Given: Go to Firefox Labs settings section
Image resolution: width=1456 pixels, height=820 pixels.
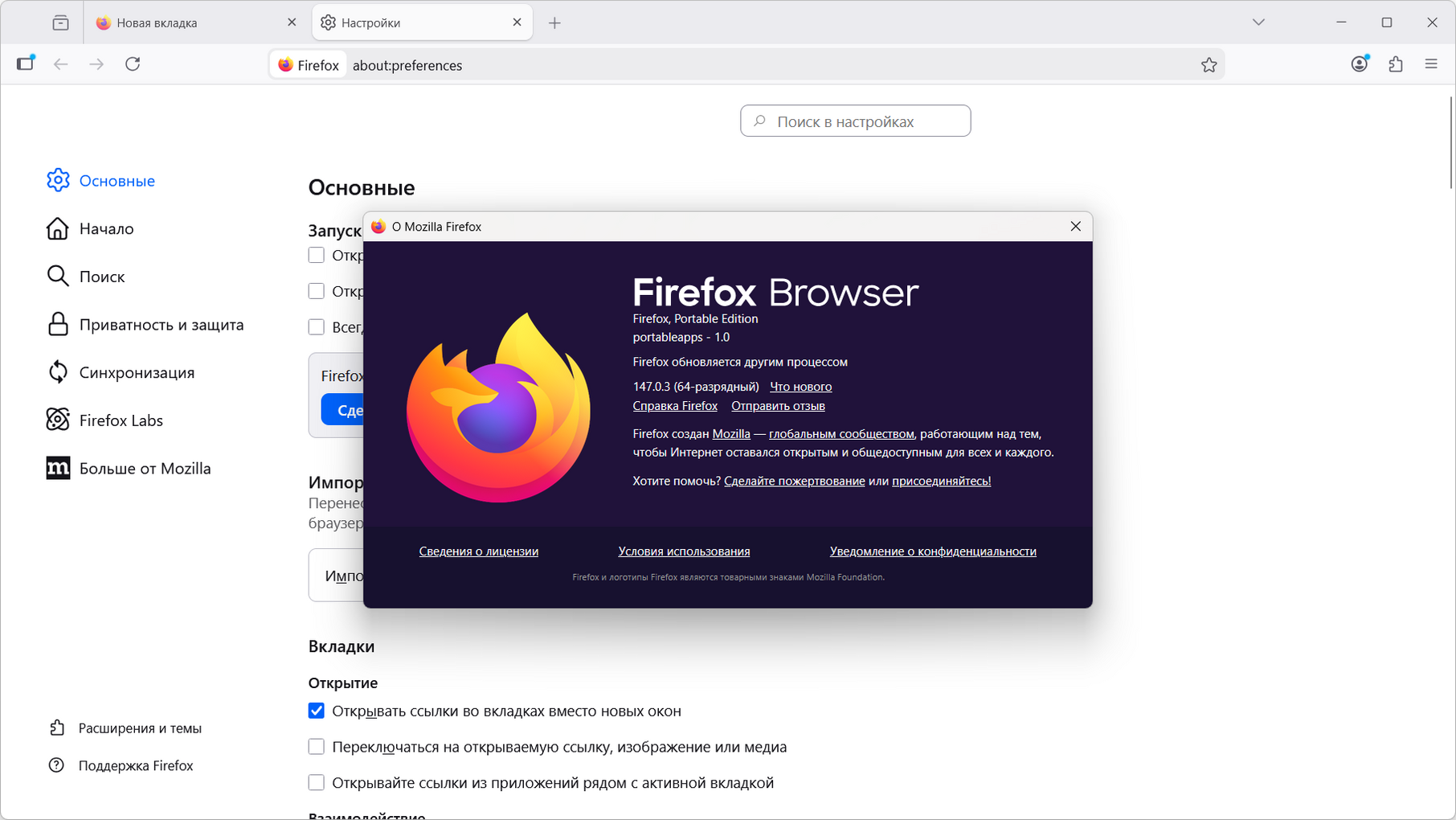Looking at the screenshot, I should click(x=121, y=420).
